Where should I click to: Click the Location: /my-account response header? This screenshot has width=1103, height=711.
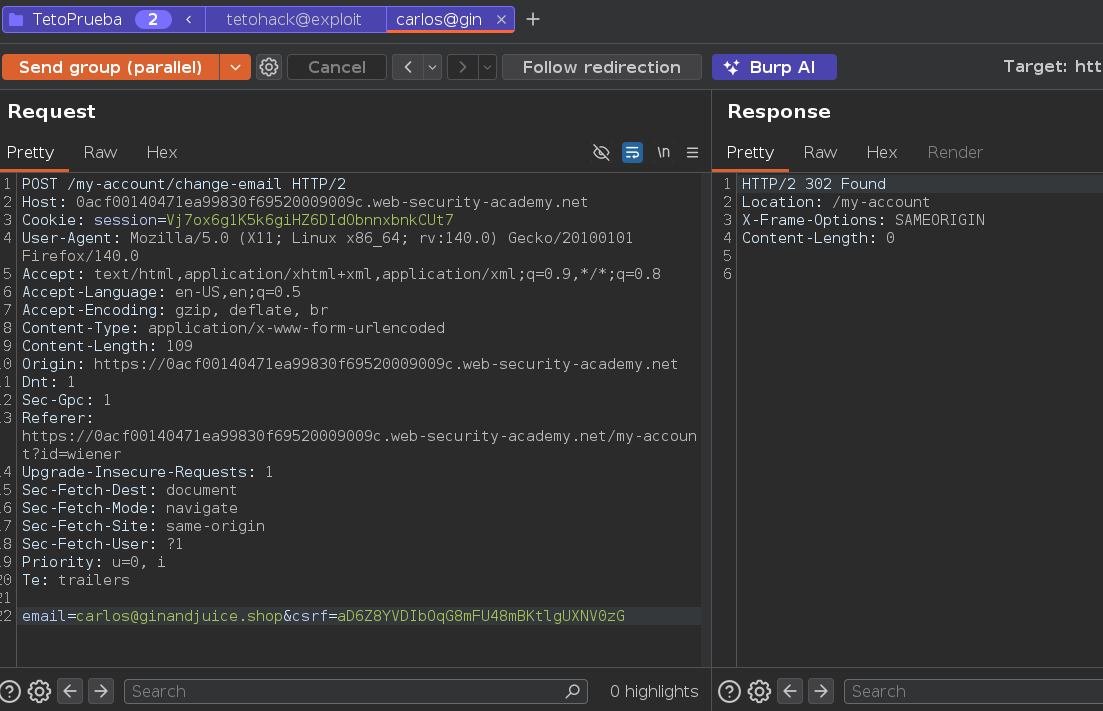click(x=836, y=203)
